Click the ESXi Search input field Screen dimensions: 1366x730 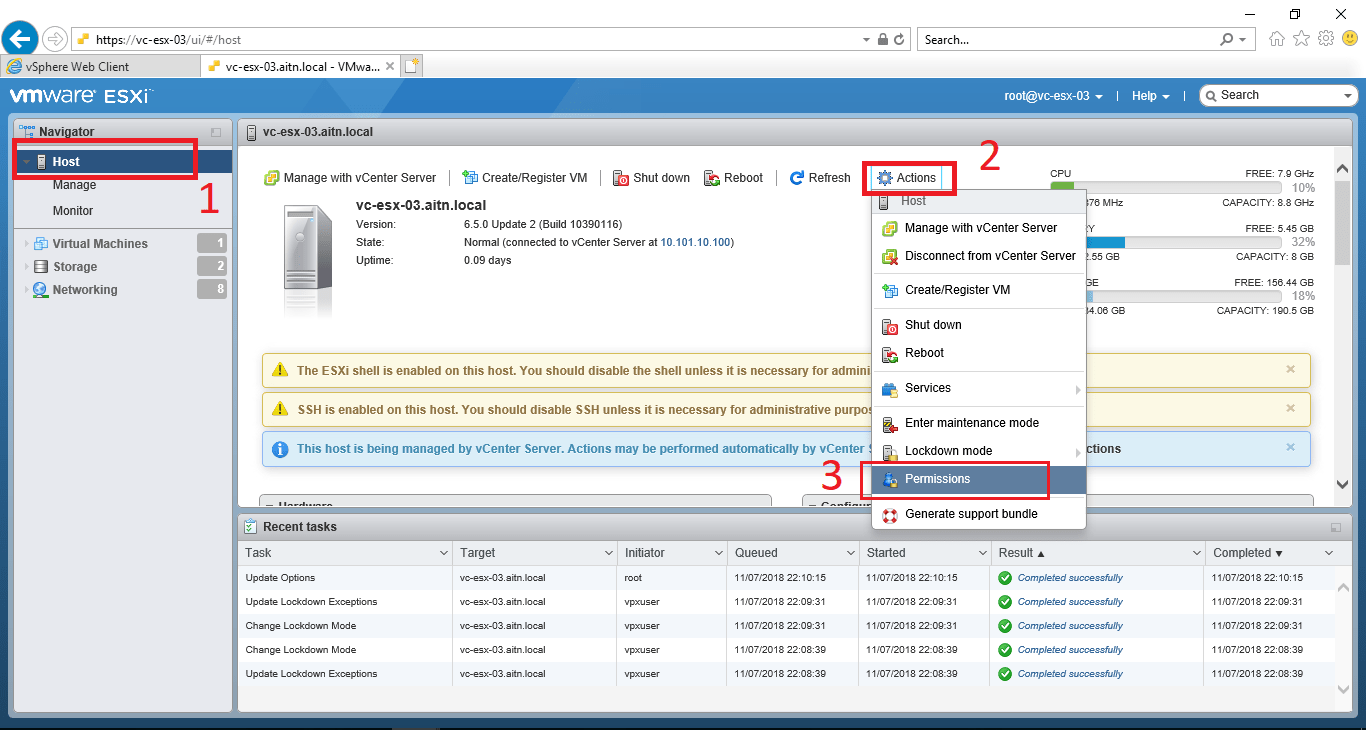(1276, 95)
